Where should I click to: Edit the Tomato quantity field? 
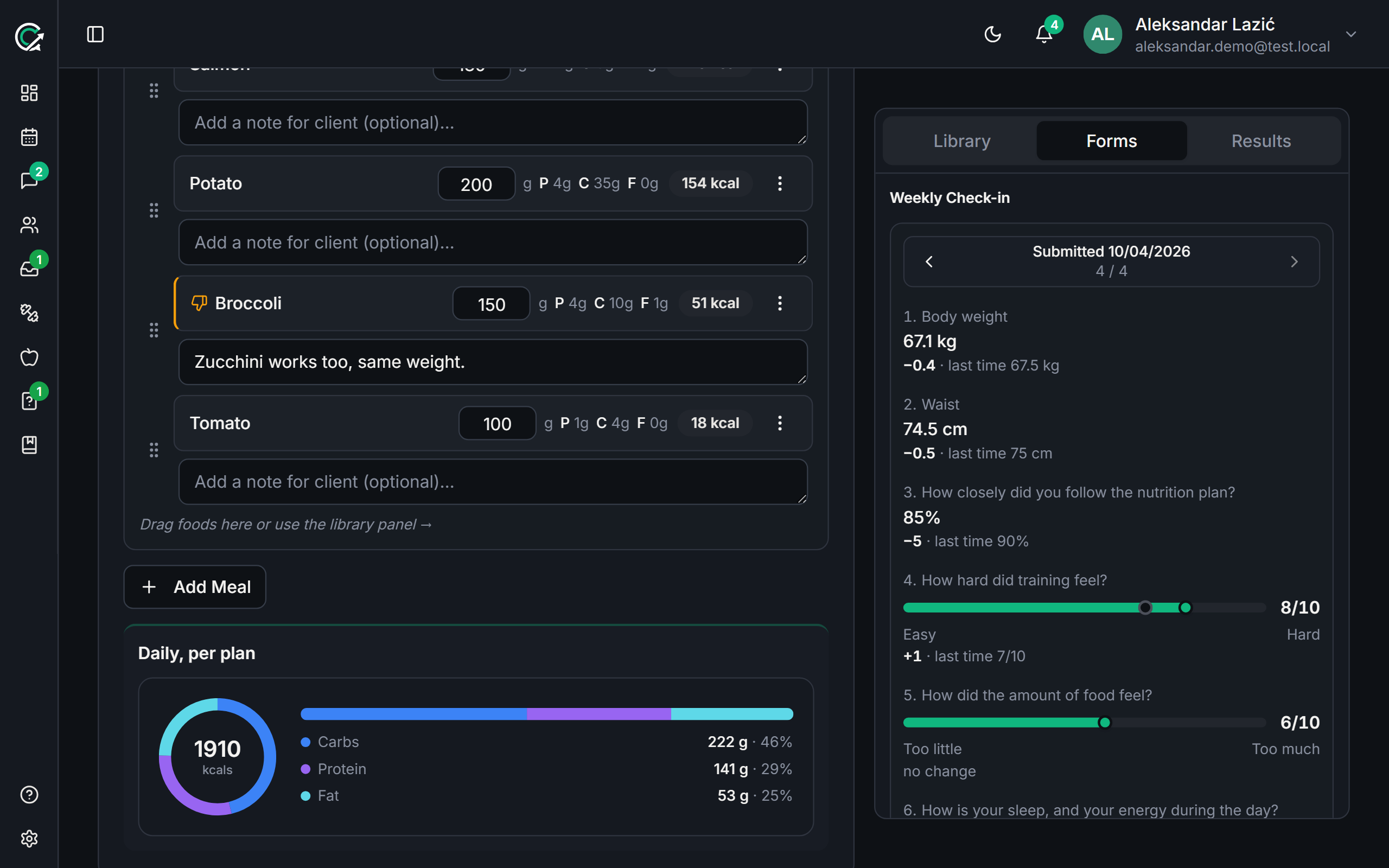[497, 423]
